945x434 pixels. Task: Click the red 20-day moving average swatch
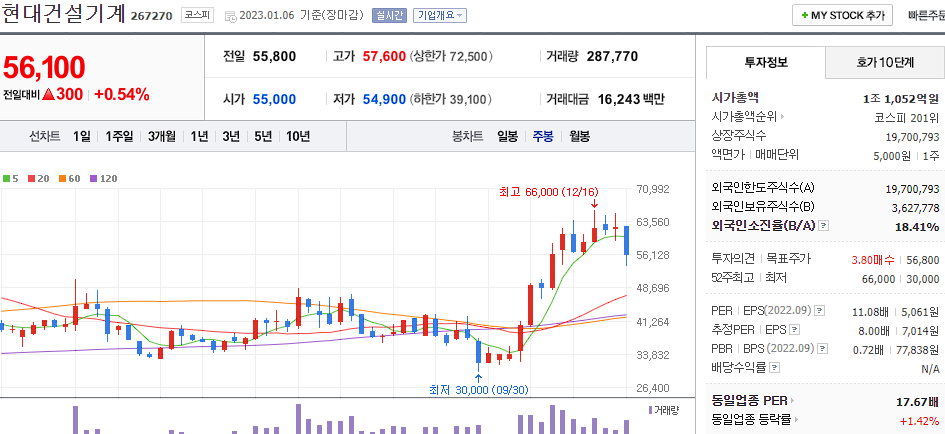[31, 178]
